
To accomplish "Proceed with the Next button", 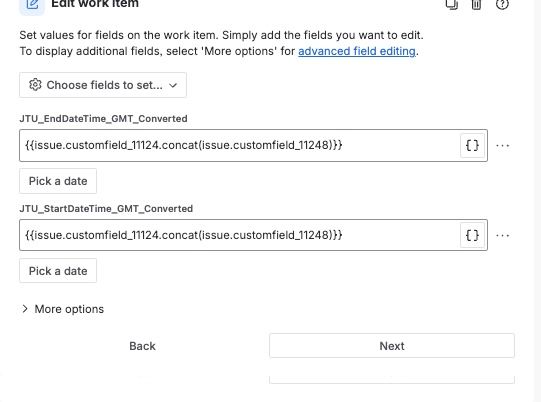I will point(392,346).
